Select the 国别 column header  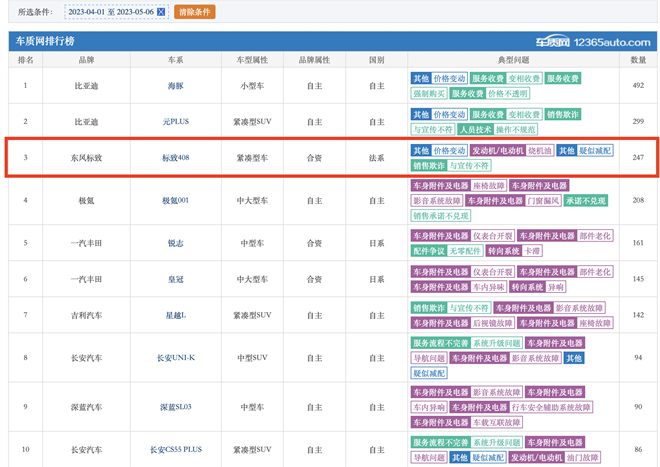pyautogui.click(x=376, y=60)
